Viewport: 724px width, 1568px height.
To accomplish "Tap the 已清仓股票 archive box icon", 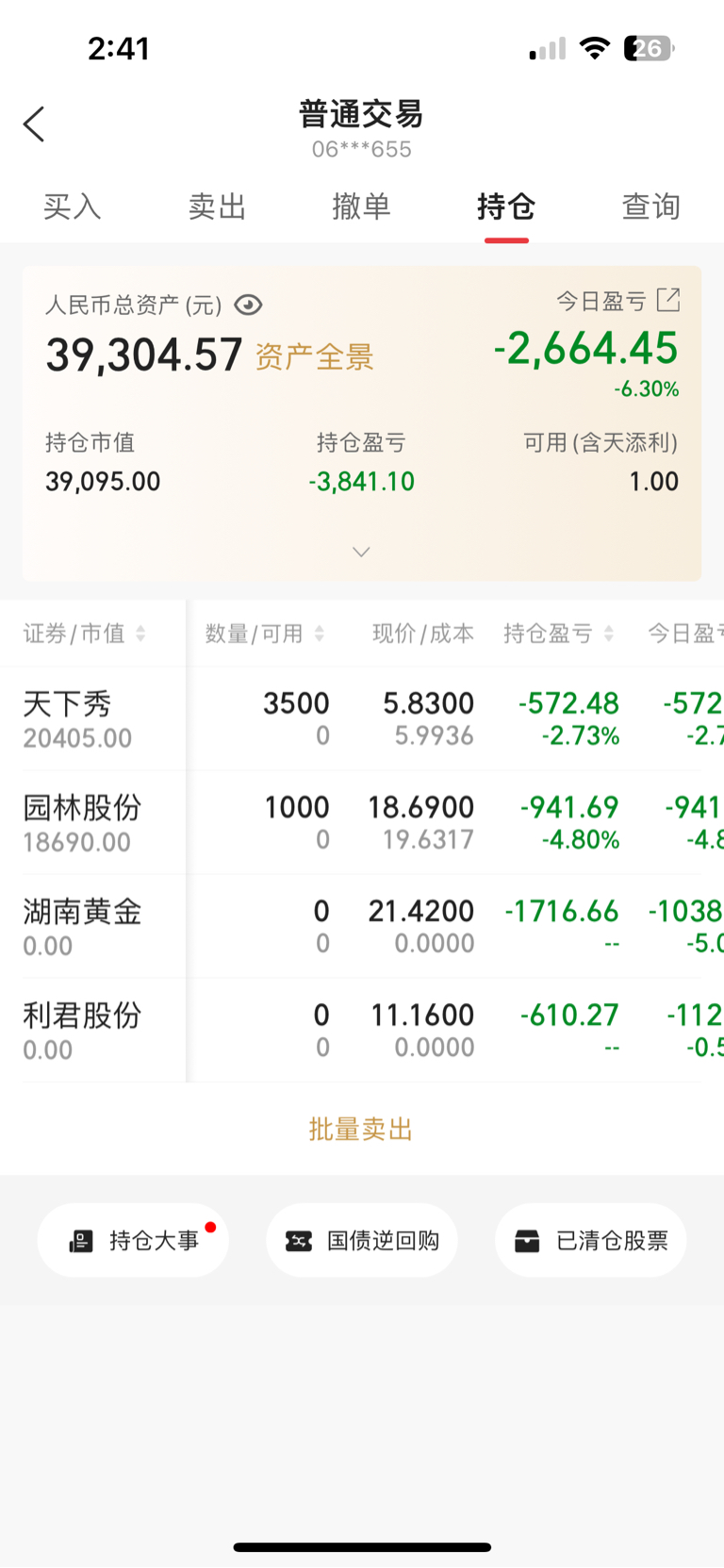I will 527,1241.
